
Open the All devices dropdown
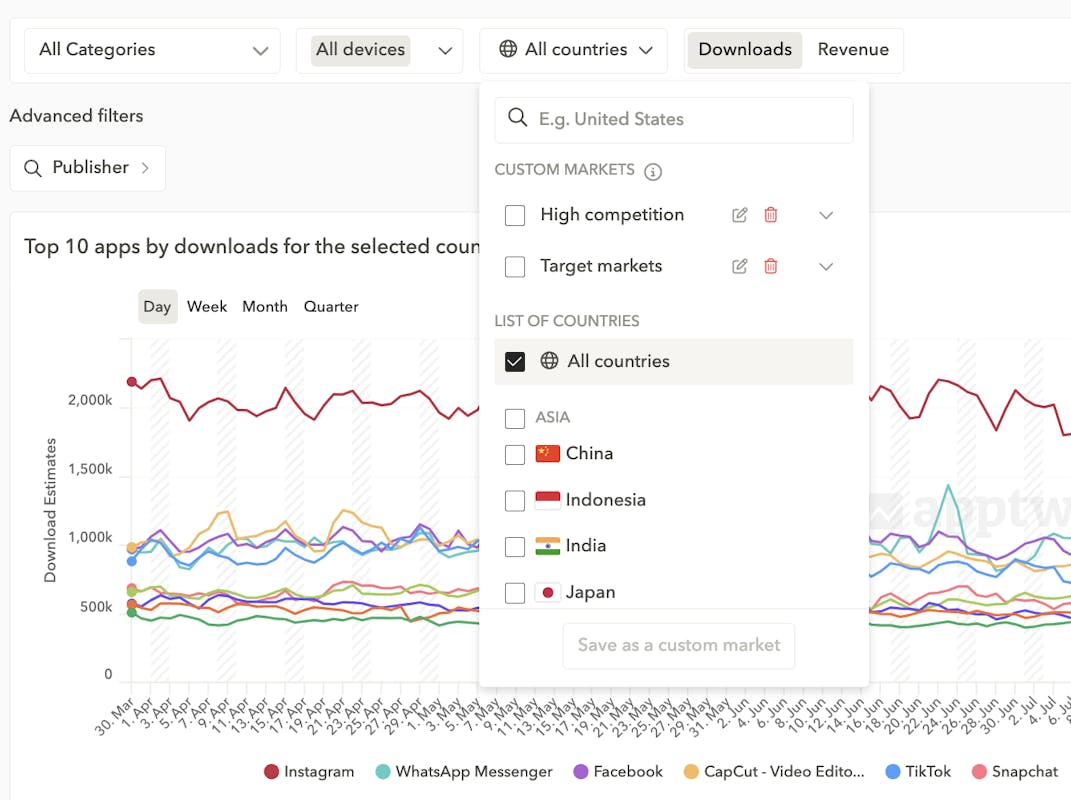pyautogui.click(x=380, y=51)
